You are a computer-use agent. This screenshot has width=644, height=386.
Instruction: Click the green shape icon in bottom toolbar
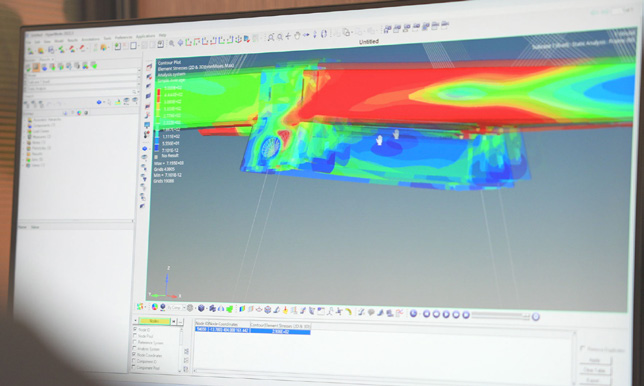coord(229,308)
